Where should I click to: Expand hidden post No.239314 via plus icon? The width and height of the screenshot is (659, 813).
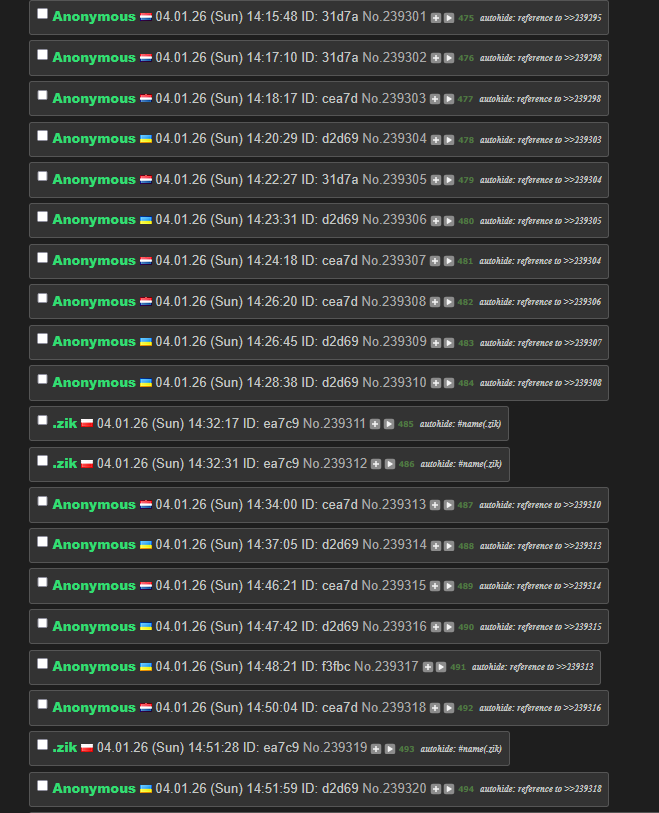436,546
